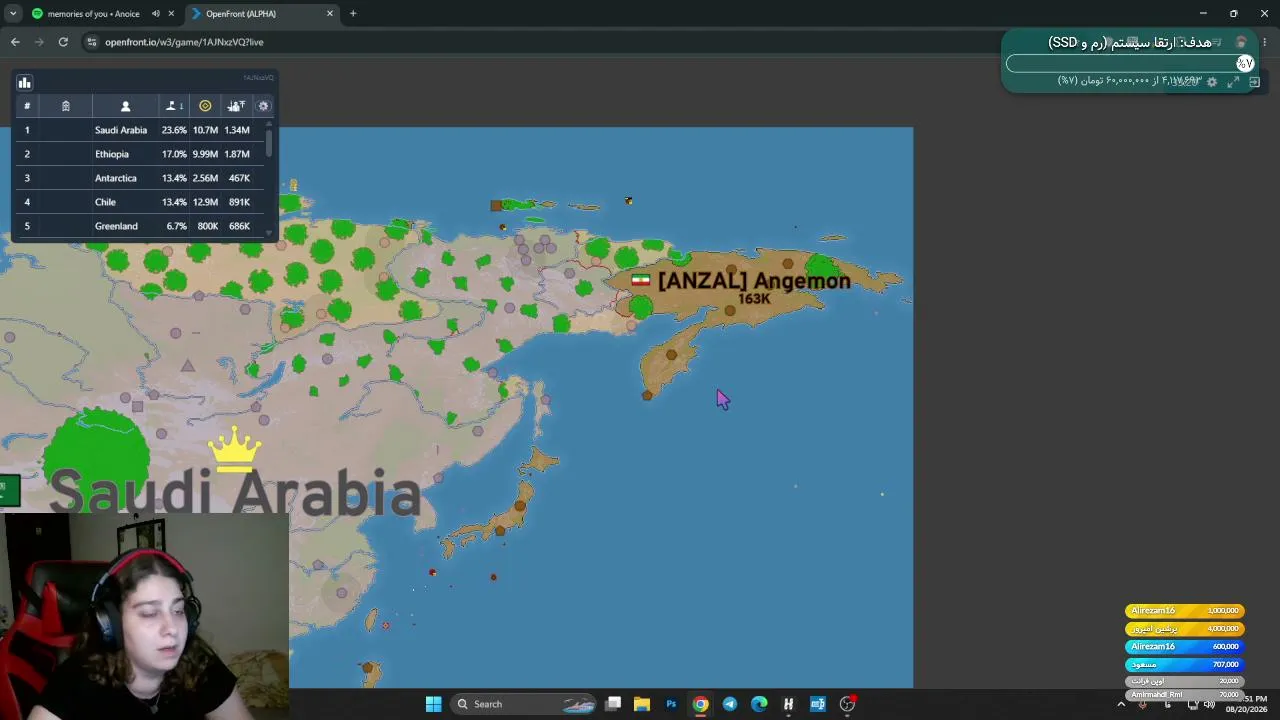Screen dimensions: 1280x720
Task: Switch to Google Chrome on the taskbar
Action: 700,704
